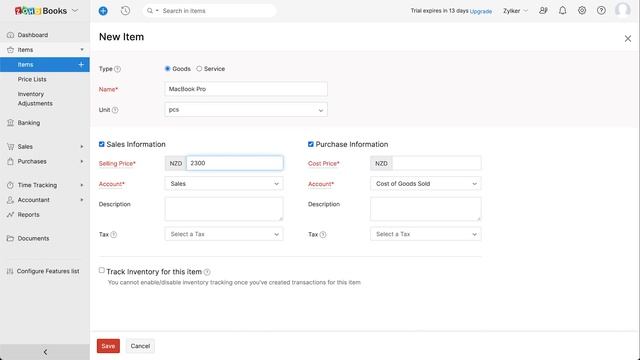Click the plus icon next to Items
The width and height of the screenshot is (640, 360).
coord(81,64)
